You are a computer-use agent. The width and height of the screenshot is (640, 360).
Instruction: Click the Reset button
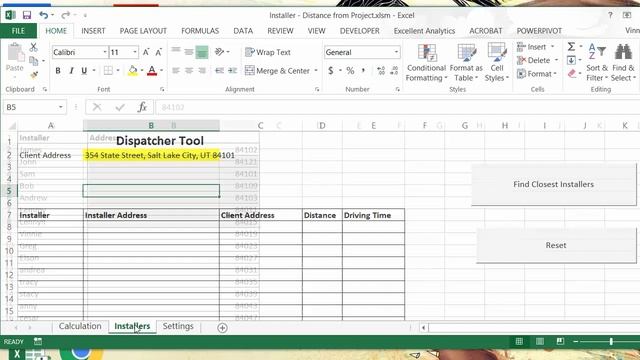[x=556, y=245]
